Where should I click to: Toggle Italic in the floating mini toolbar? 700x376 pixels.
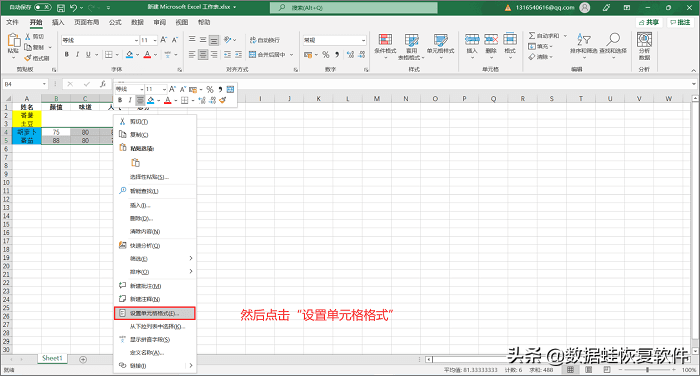tap(130, 100)
